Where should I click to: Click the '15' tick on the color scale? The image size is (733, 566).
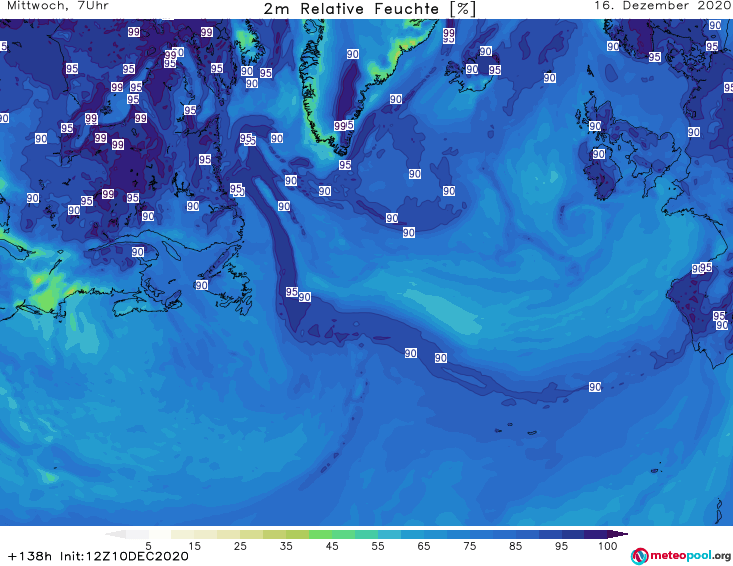click(194, 546)
